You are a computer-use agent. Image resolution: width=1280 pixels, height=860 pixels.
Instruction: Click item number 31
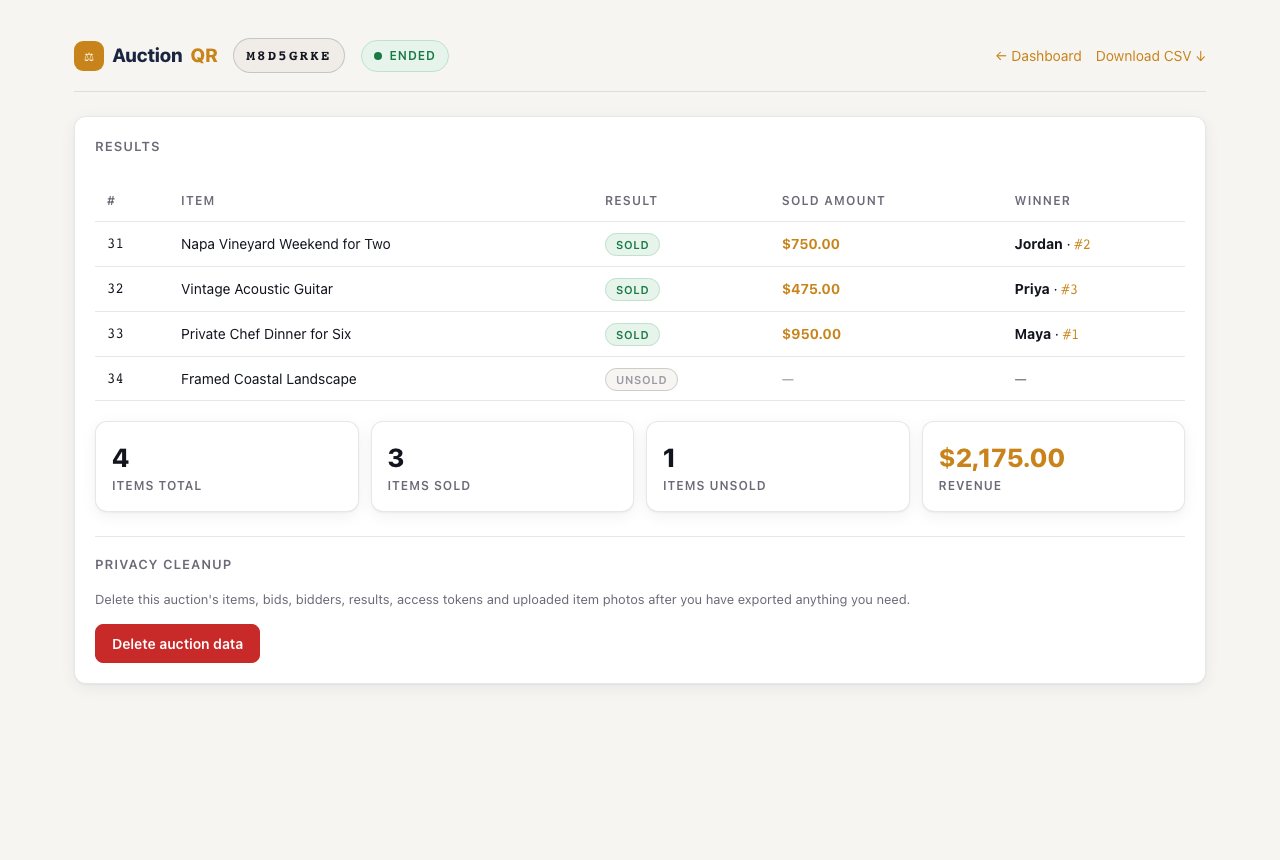(115, 244)
